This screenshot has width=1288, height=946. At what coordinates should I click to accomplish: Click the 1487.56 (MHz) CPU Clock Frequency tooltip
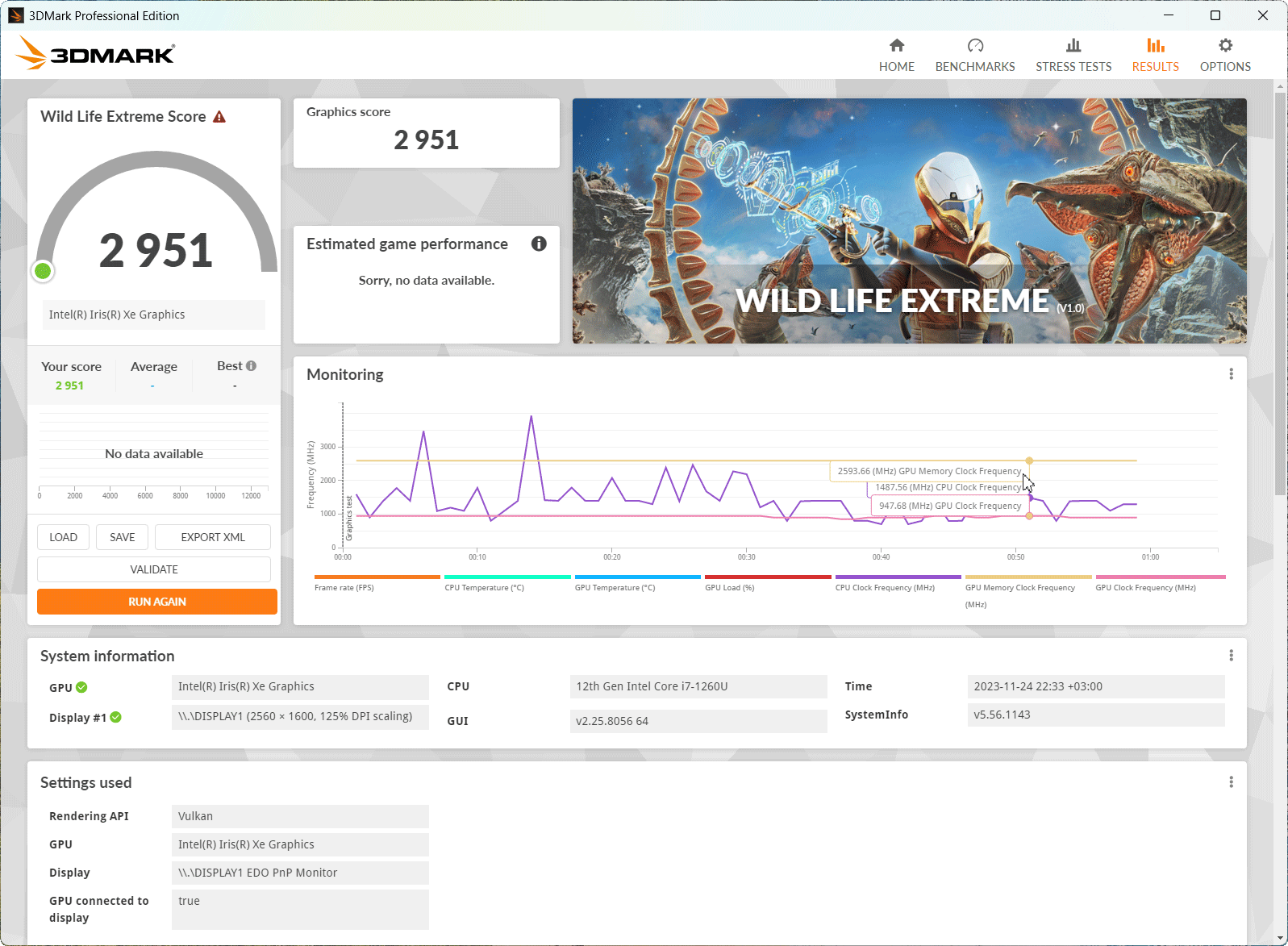(x=948, y=487)
